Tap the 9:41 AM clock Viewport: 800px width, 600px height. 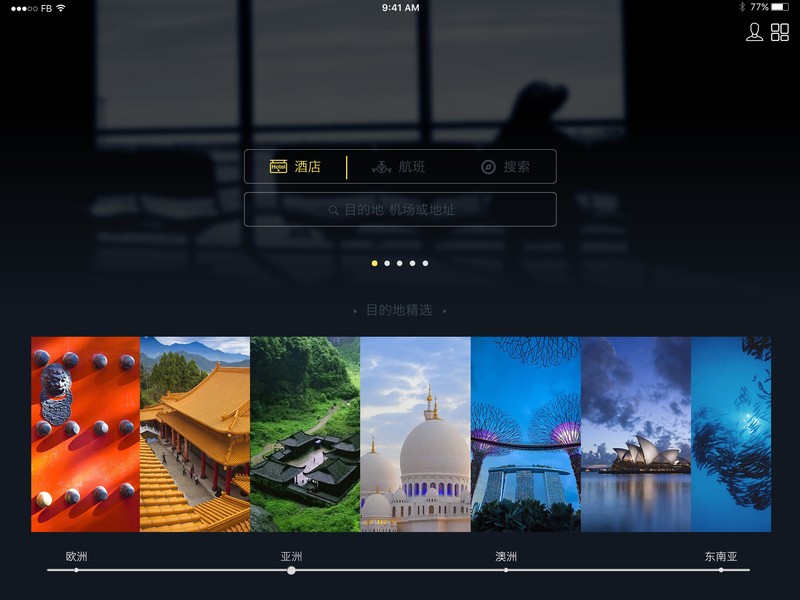point(401,8)
